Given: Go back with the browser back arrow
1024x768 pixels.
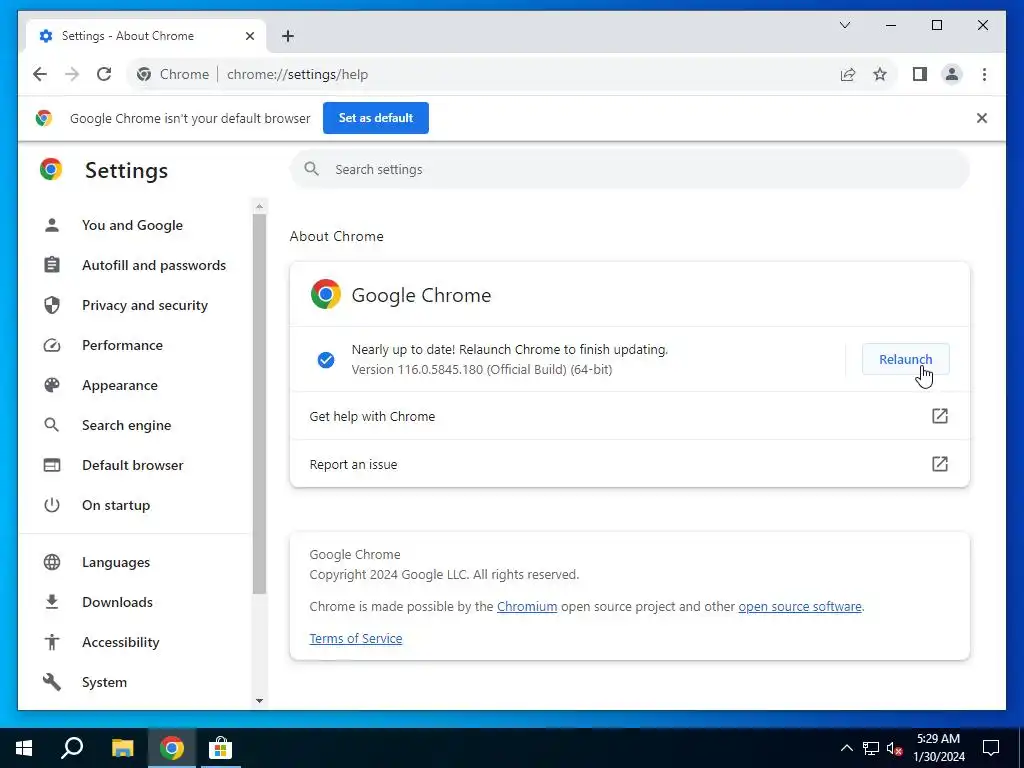Looking at the screenshot, I should (x=40, y=74).
